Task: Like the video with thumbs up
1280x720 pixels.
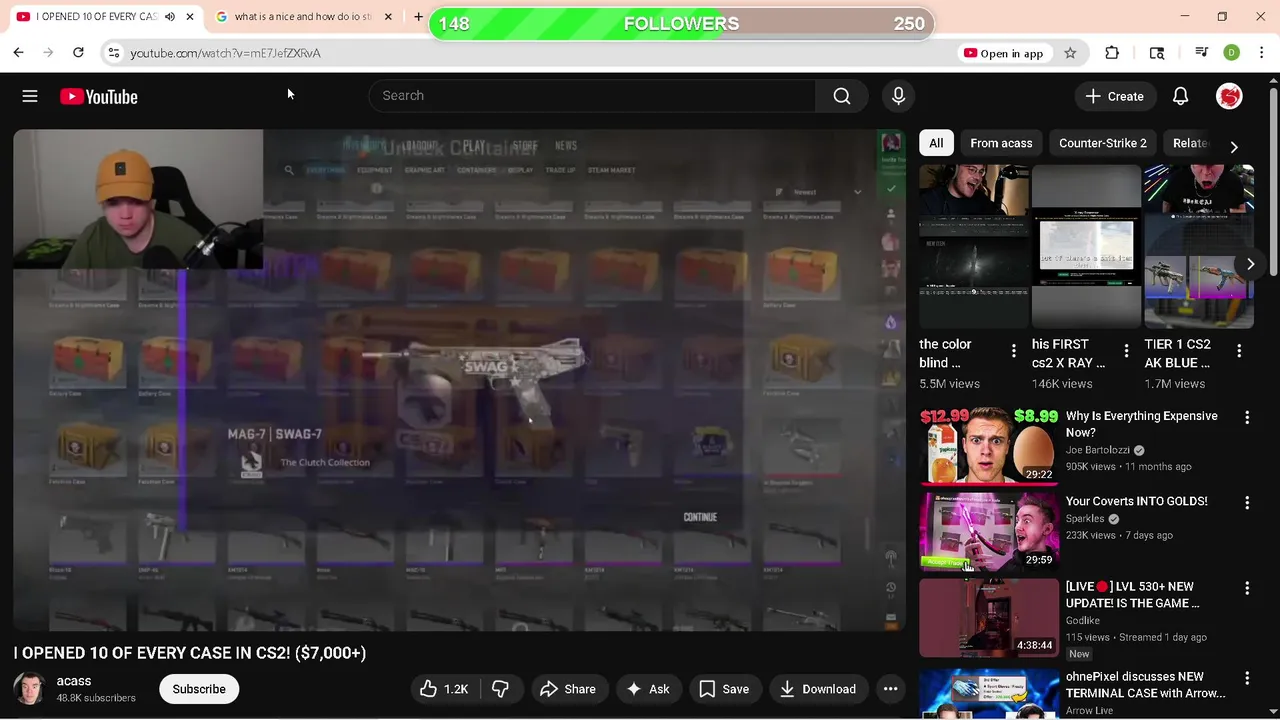Action: [x=444, y=689]
